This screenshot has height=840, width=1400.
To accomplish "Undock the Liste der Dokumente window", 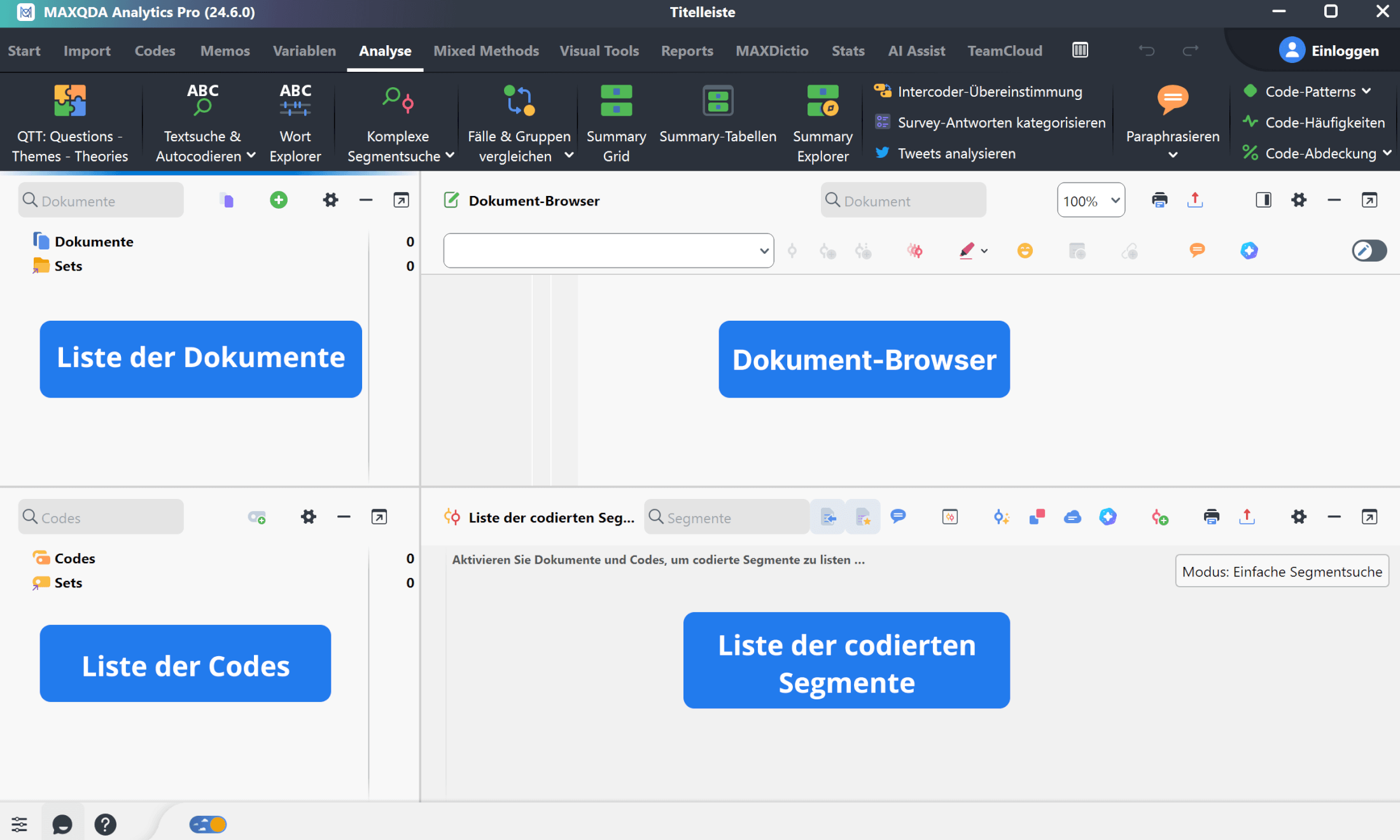I will coord(401,200).
